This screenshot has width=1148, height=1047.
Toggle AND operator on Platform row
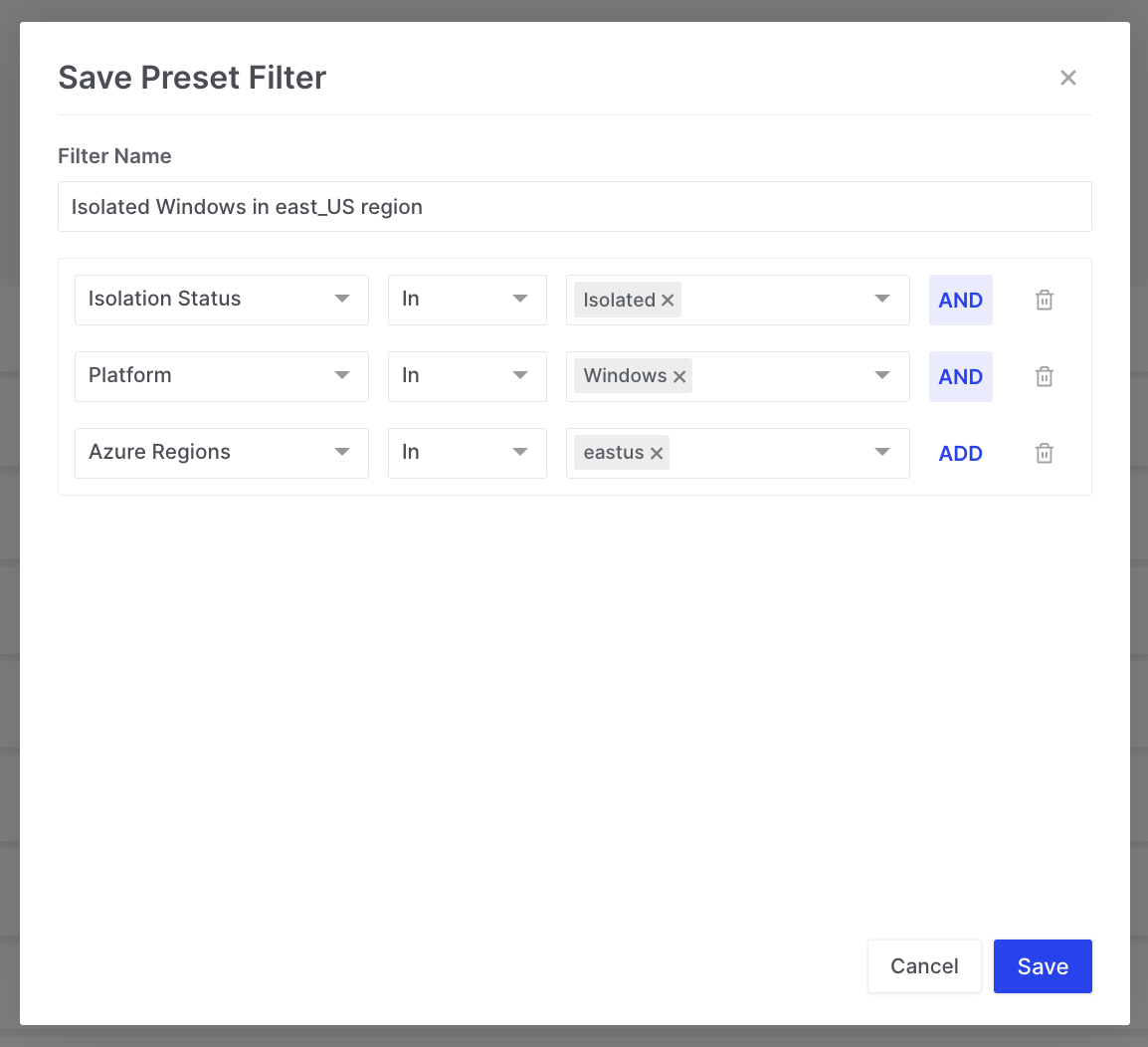tap(960, 376)
